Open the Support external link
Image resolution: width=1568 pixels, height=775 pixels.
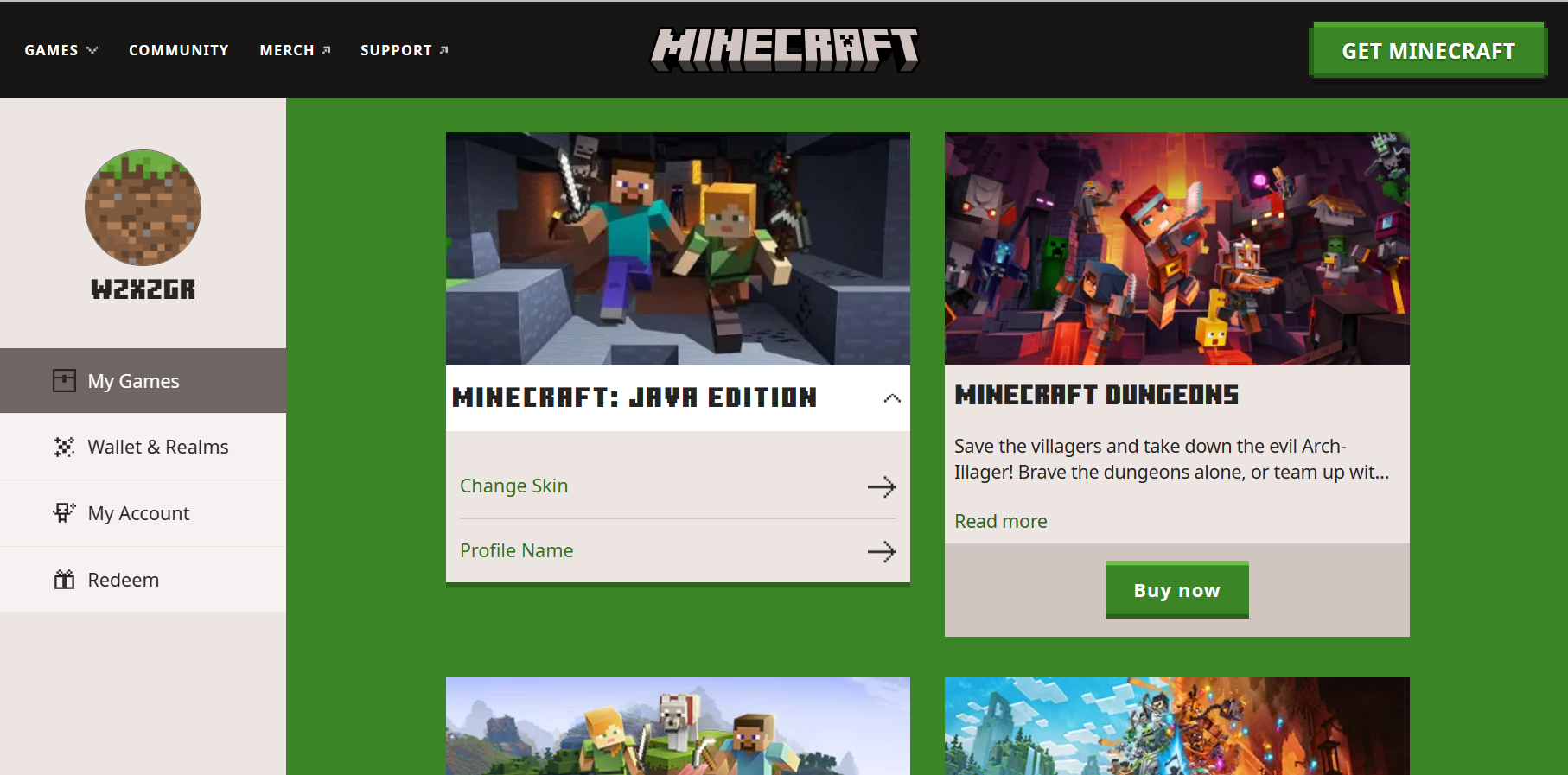tap(404, 50)
